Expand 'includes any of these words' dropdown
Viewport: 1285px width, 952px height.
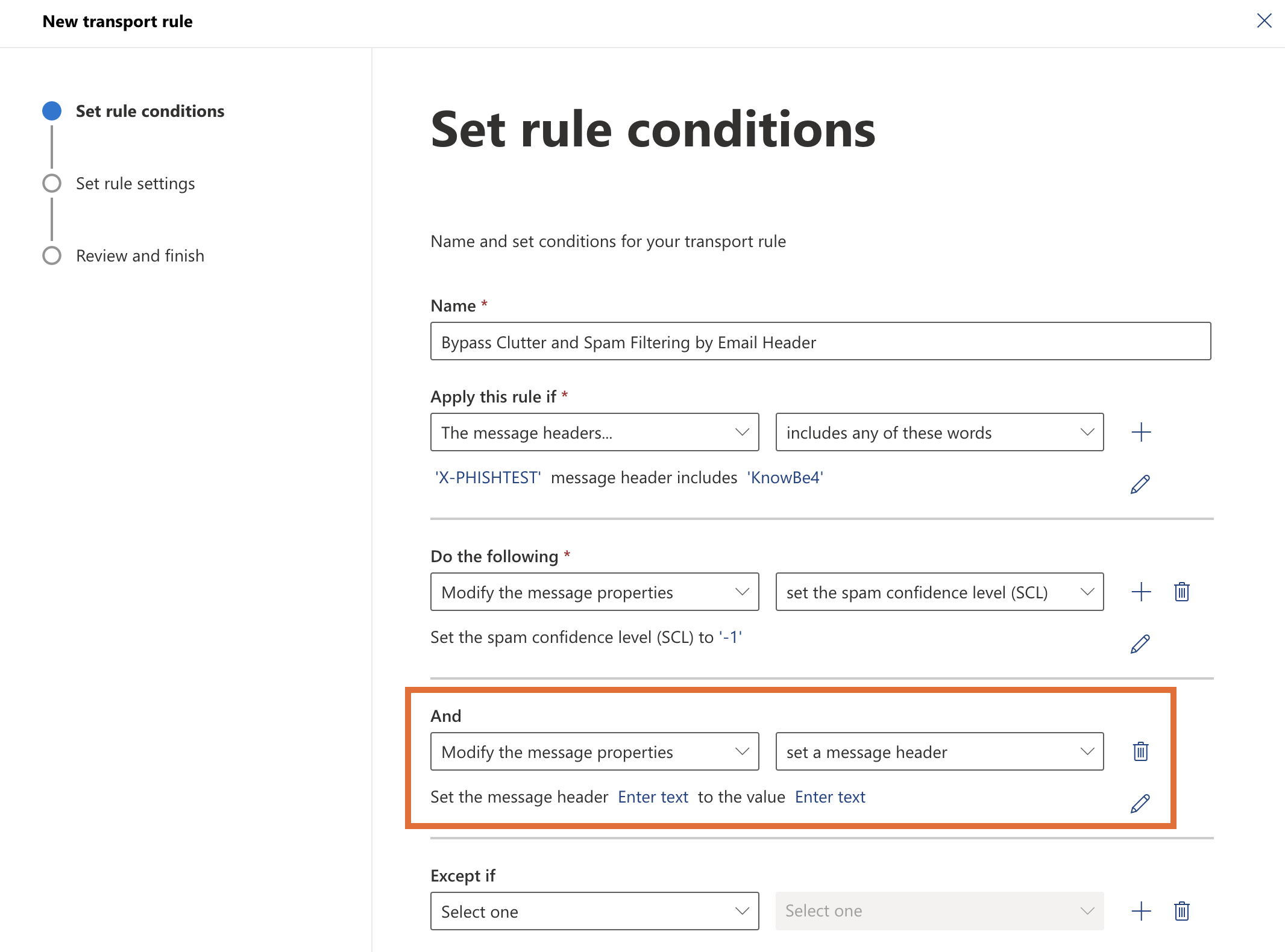pos(939,432)
